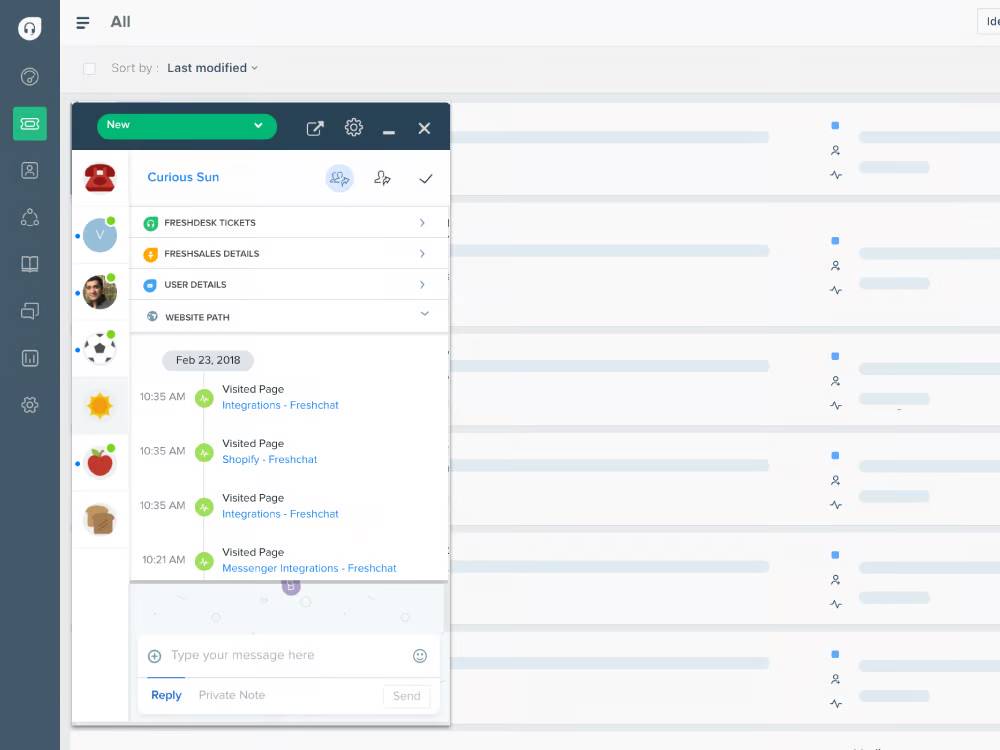
Task: Click the reassign agent icon
Action: [382, 178]
